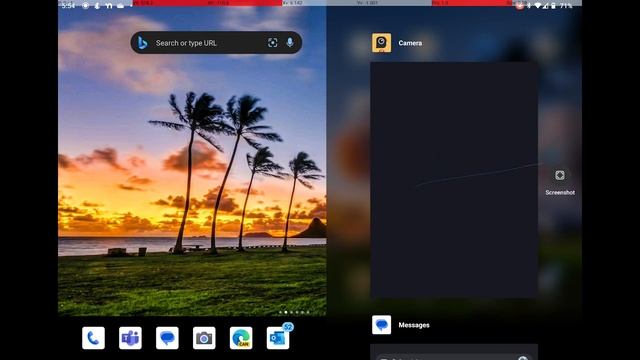Tap the Camera app icon in recents

pyautogui.click(x=381, y=42)
